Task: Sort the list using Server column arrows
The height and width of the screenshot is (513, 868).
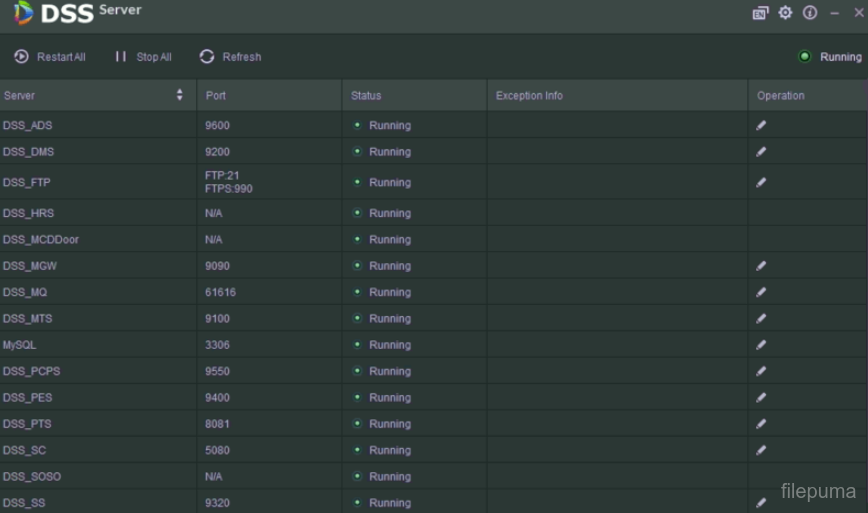Action: click(180, 95)
